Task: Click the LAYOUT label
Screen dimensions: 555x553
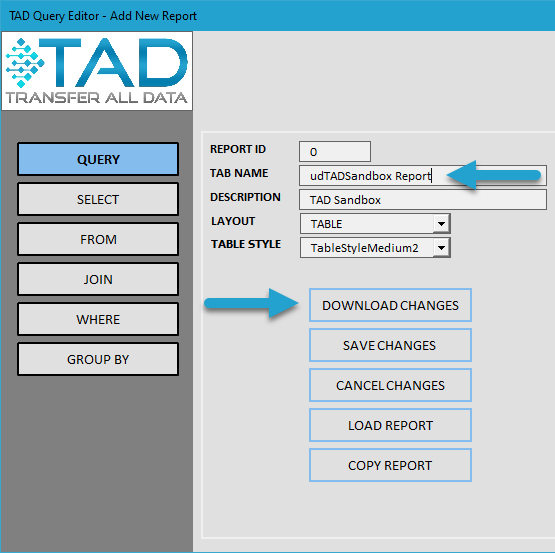Action: [x=233, y=221]
